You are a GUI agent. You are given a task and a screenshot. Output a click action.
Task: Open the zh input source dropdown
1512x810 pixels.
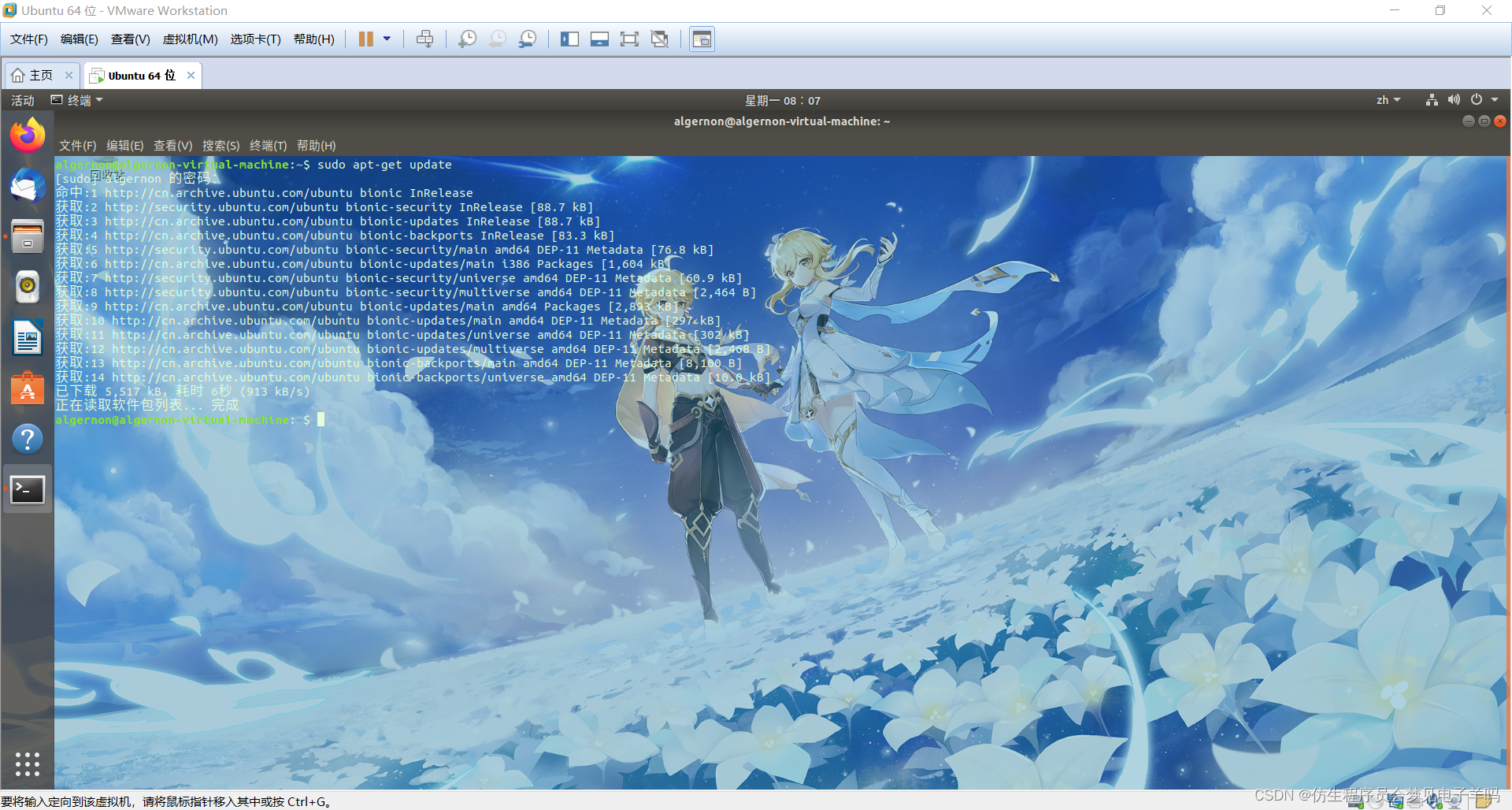point(1388,100)
